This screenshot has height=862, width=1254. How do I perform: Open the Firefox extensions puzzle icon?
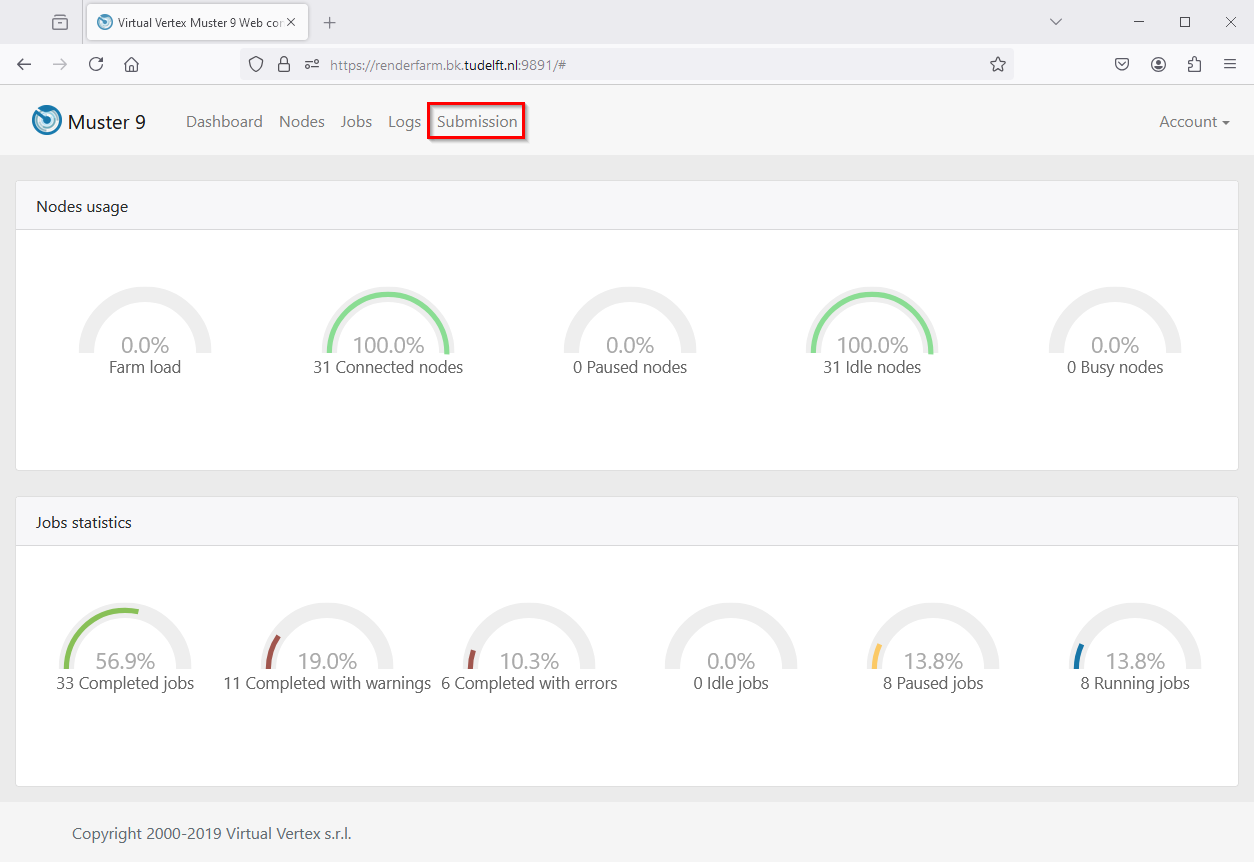pos(1194,64)
